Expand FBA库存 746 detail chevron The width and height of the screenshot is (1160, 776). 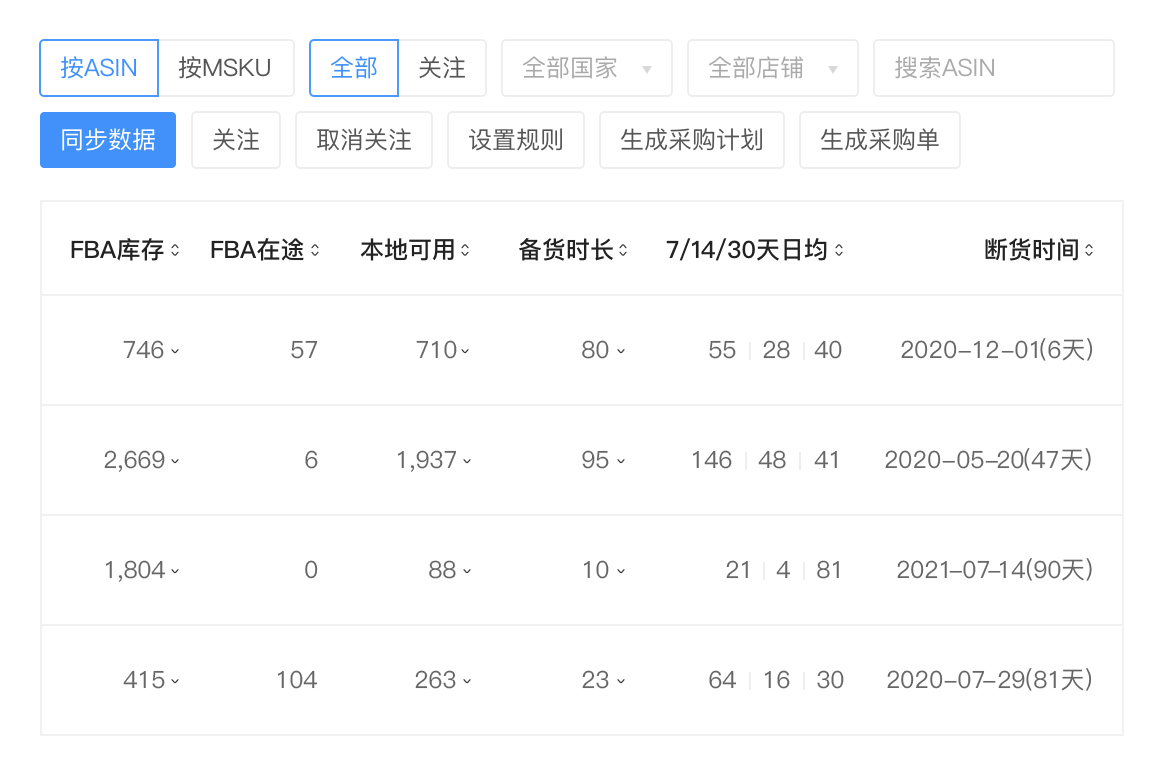pyautogui.click(x=175, y=351)
